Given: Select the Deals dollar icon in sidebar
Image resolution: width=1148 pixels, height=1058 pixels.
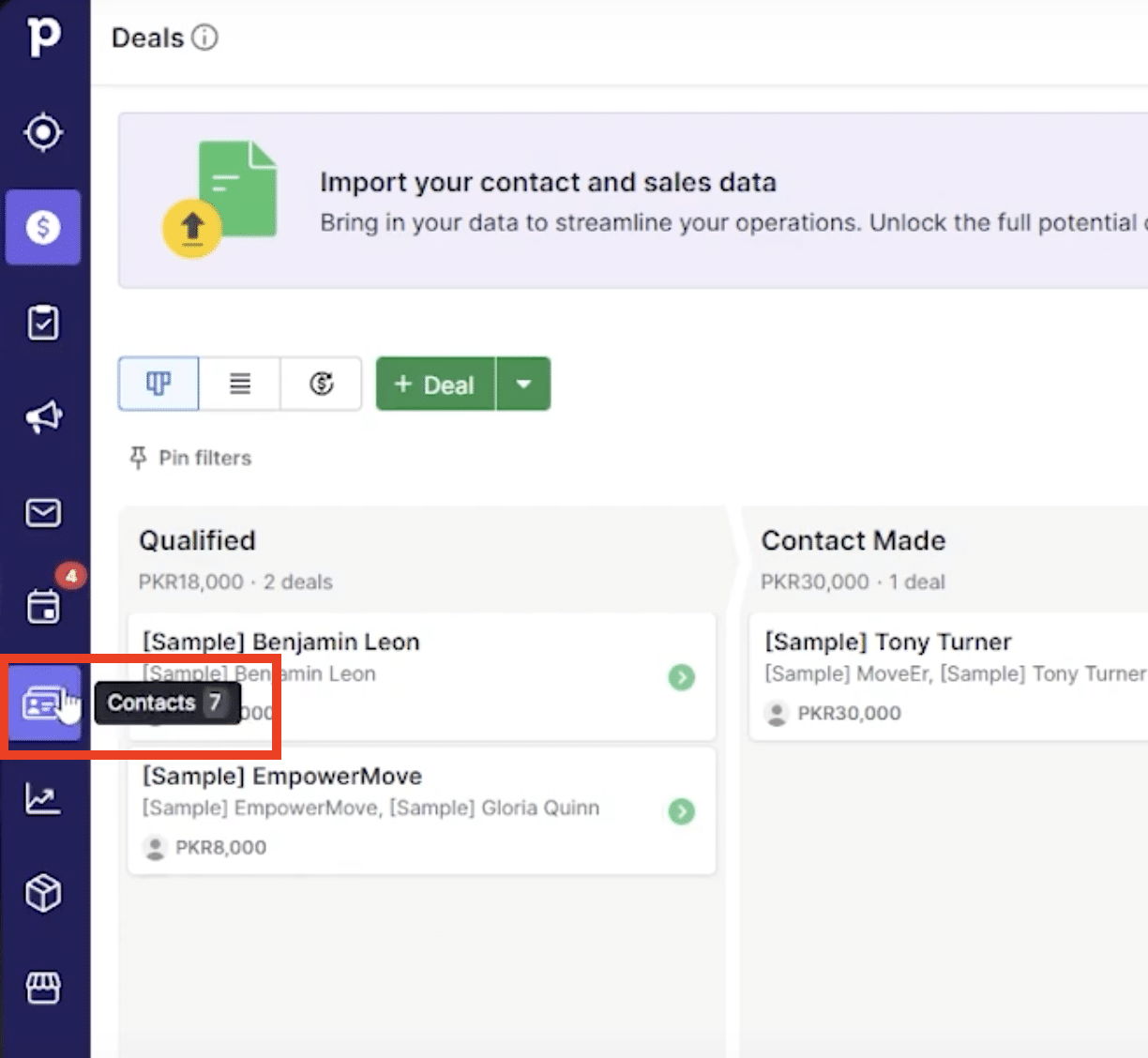Looking at the screenshot, I should pyautogui.click(x=43, y=227).
